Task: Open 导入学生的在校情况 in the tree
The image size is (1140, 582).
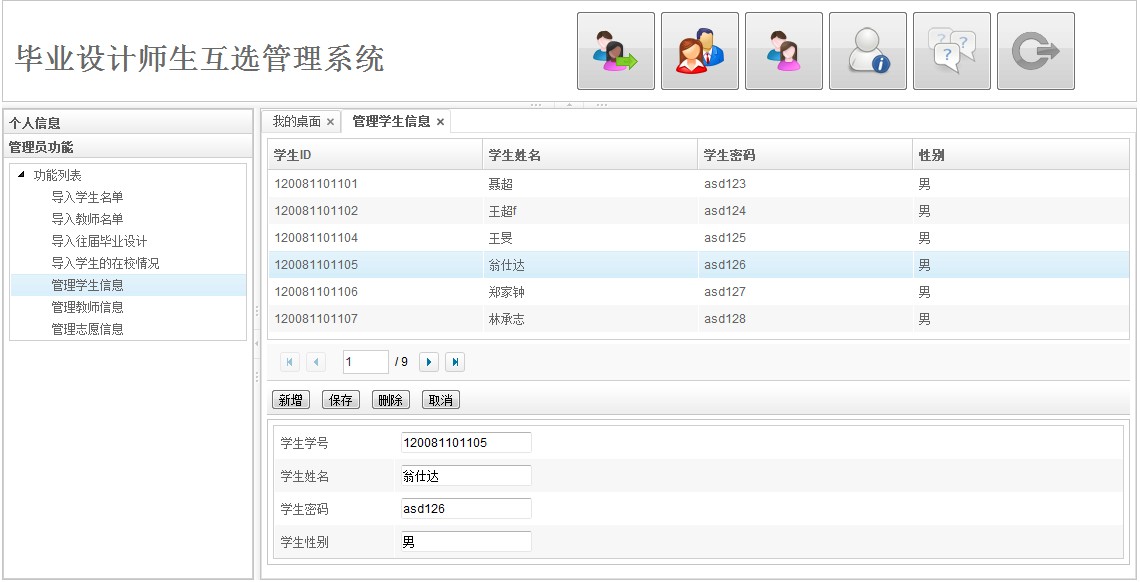Action: point(105,263)
